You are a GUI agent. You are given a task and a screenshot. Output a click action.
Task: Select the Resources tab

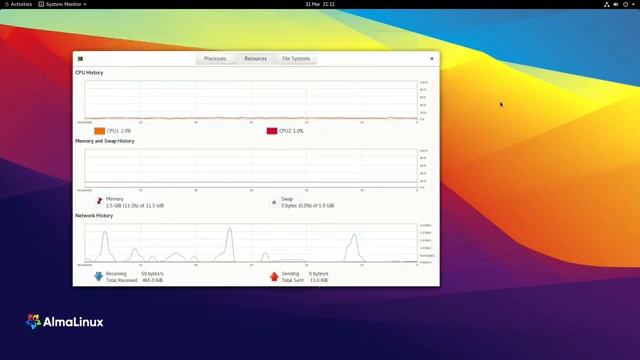click(256, 59)
